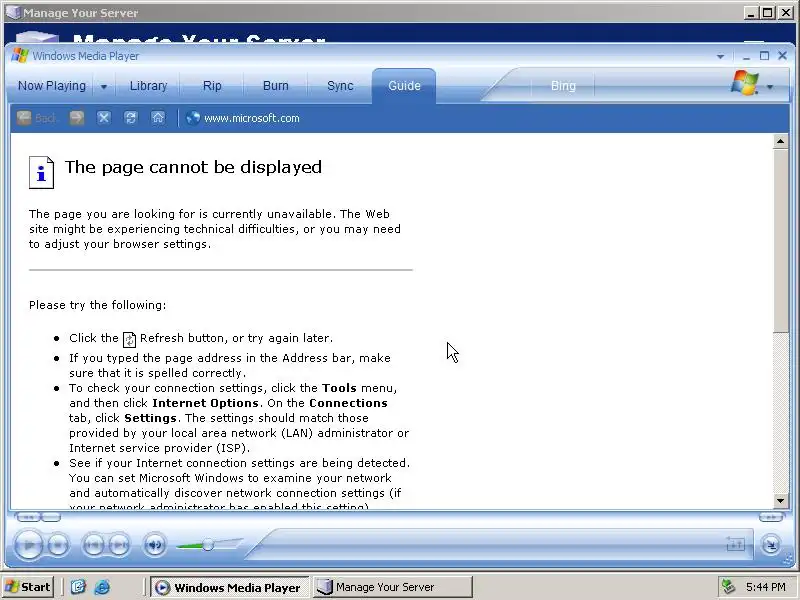Maximize the Windows Media Player window

[764, 56]
